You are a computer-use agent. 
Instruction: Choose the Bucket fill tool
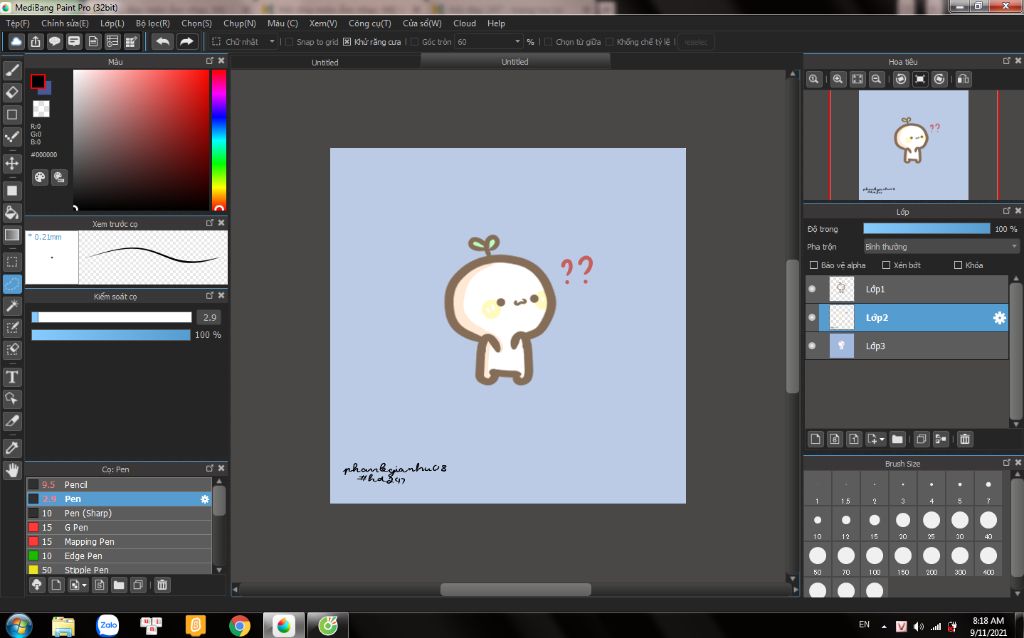tap(12, 212)
